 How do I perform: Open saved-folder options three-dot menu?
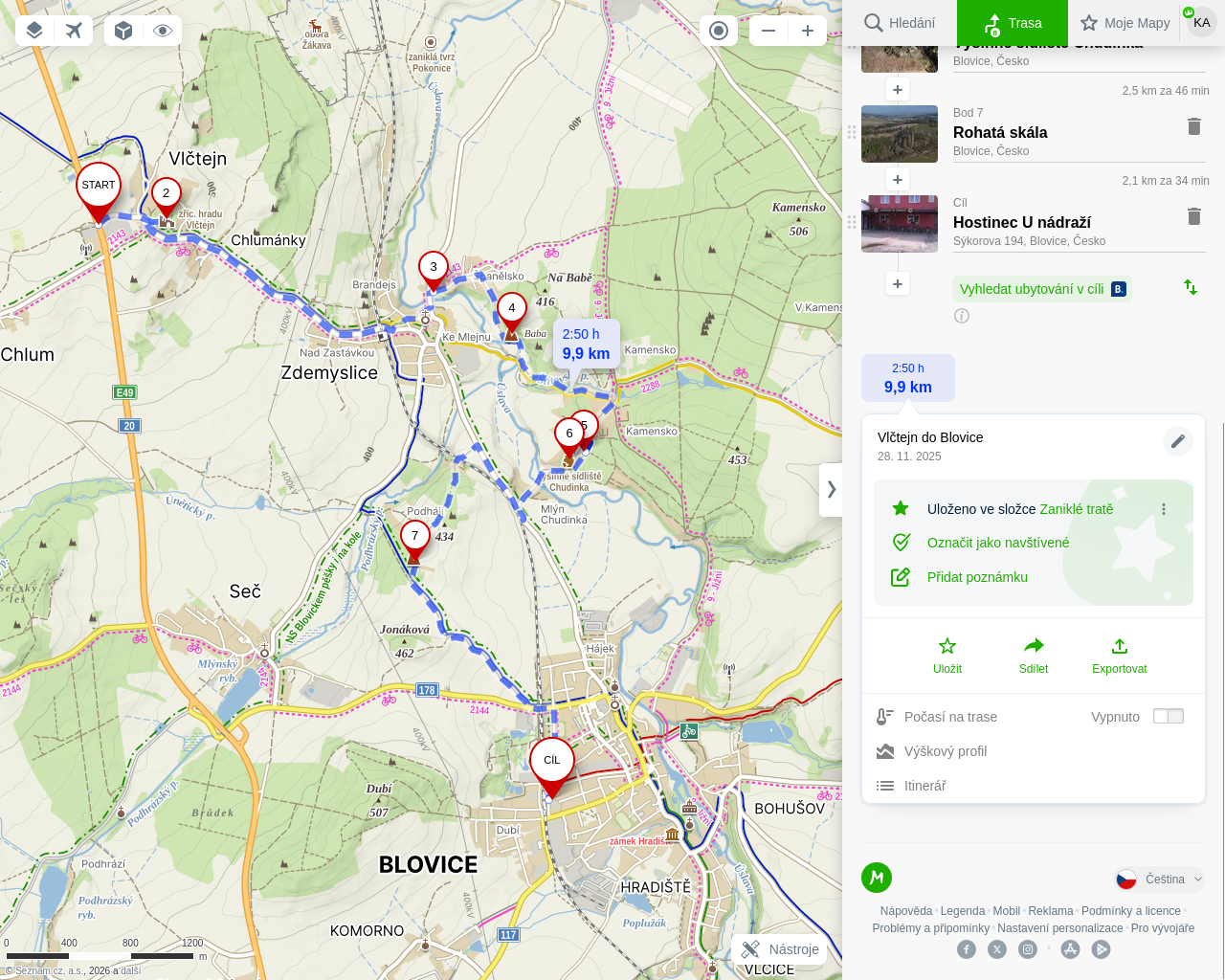click(x=1164, y=509)
